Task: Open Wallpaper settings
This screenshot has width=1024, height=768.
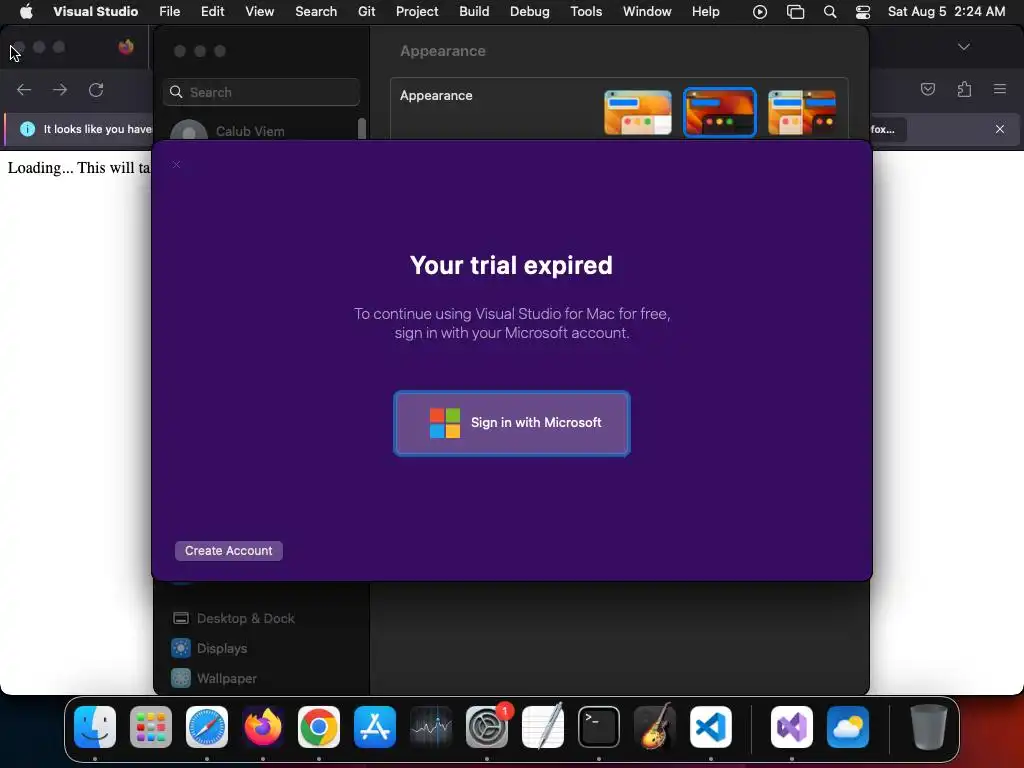Action: pos(215,679)
